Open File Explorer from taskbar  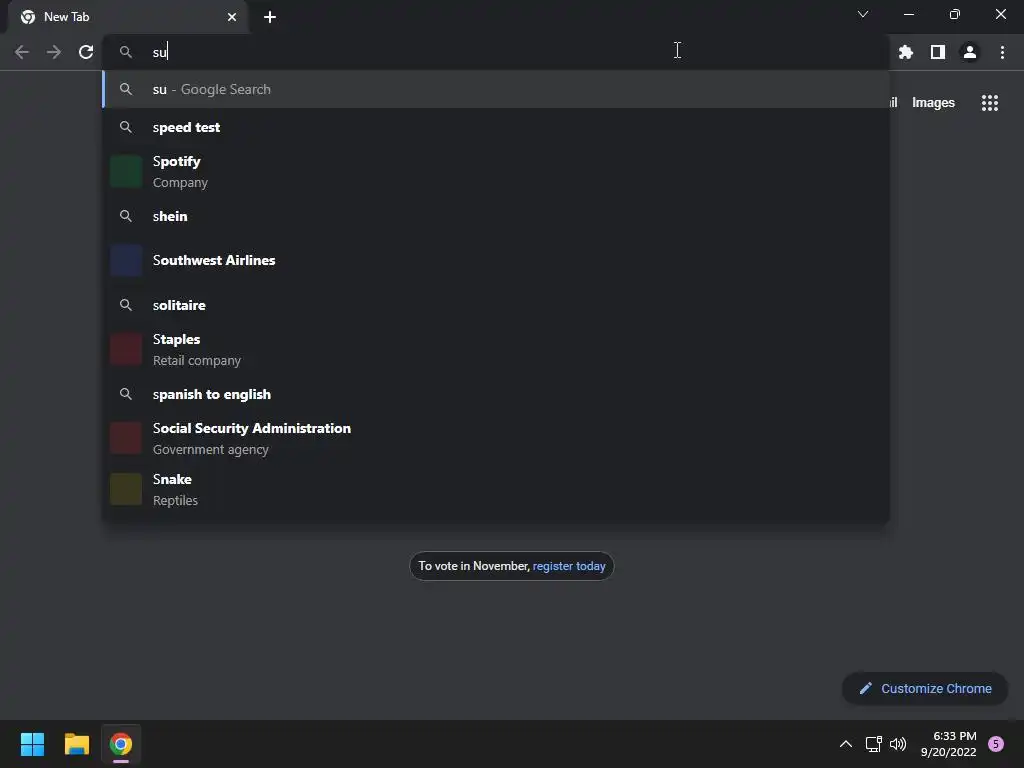pos(76,744)
